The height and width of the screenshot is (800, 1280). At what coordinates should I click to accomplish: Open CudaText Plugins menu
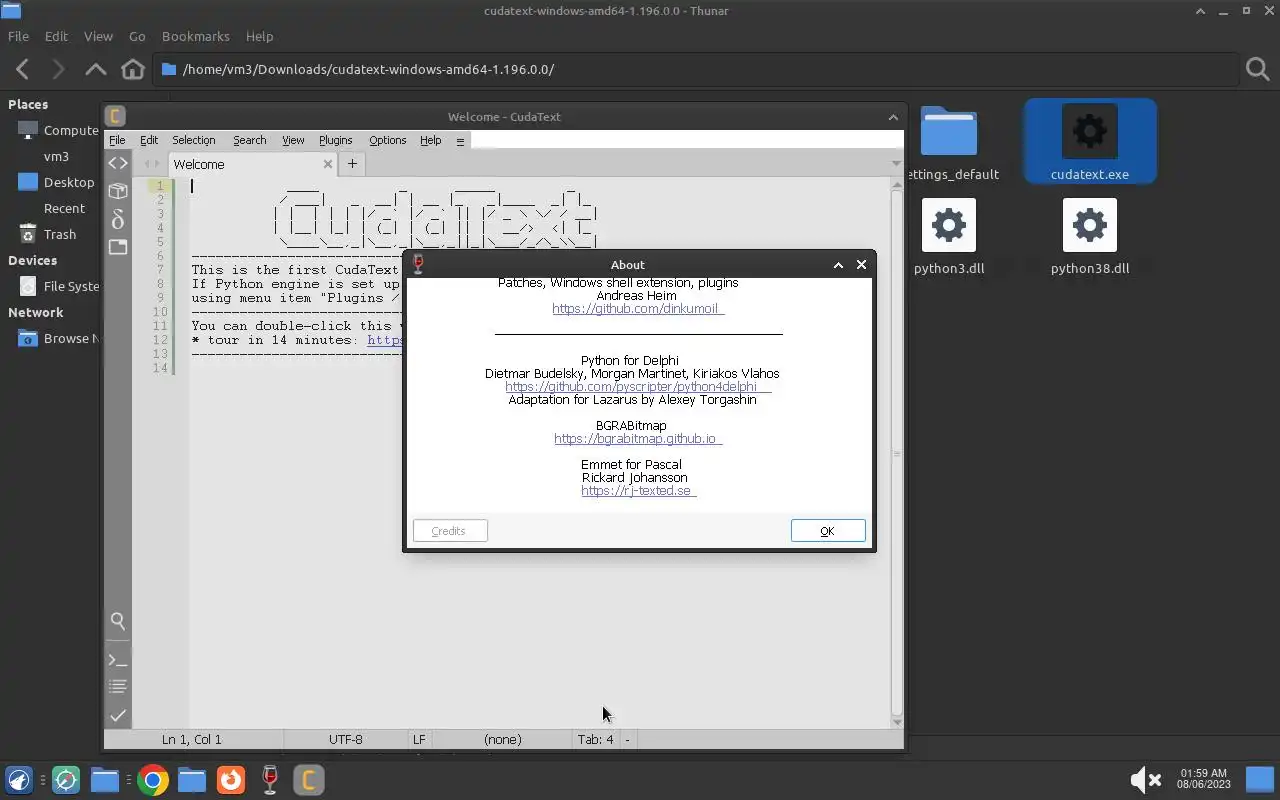[335, 140]
